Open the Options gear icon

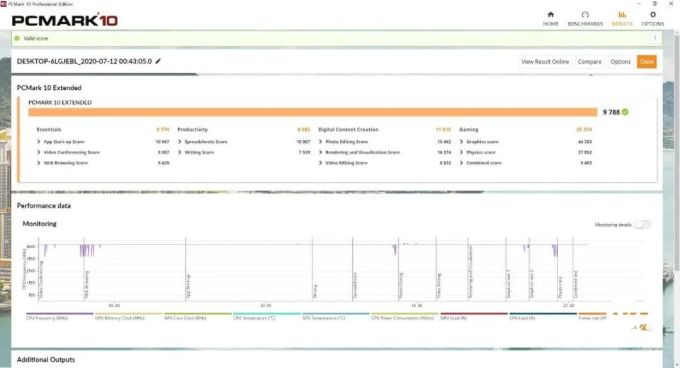pos(653,15)
